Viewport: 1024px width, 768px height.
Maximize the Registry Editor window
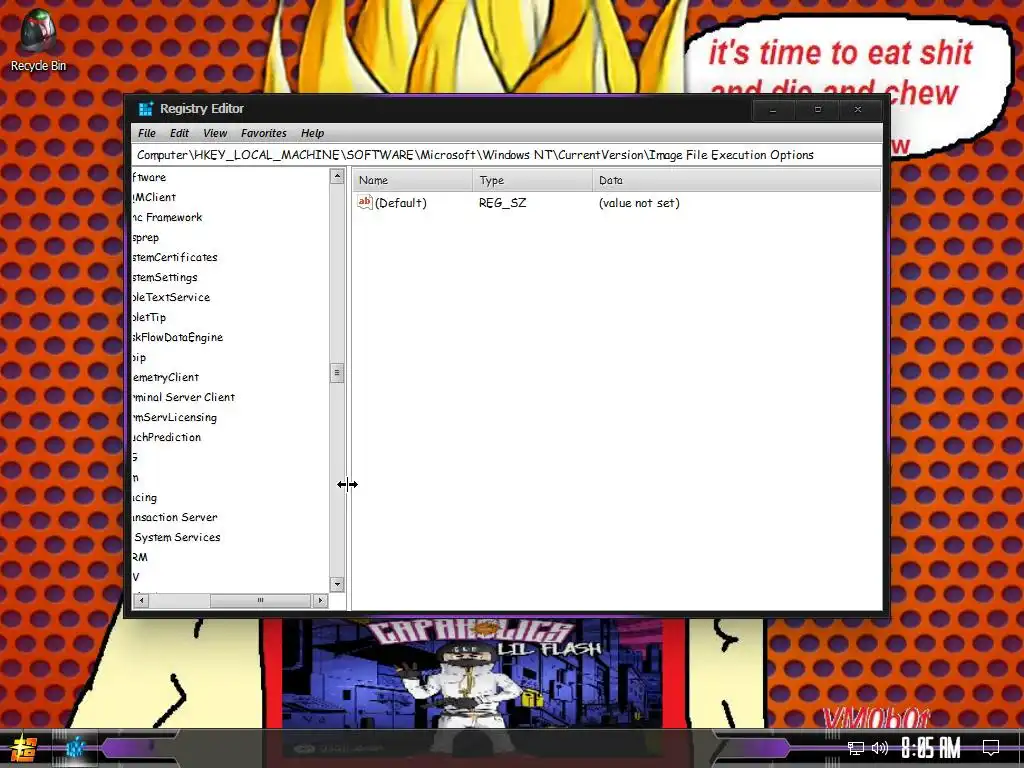tap(818, 110)
